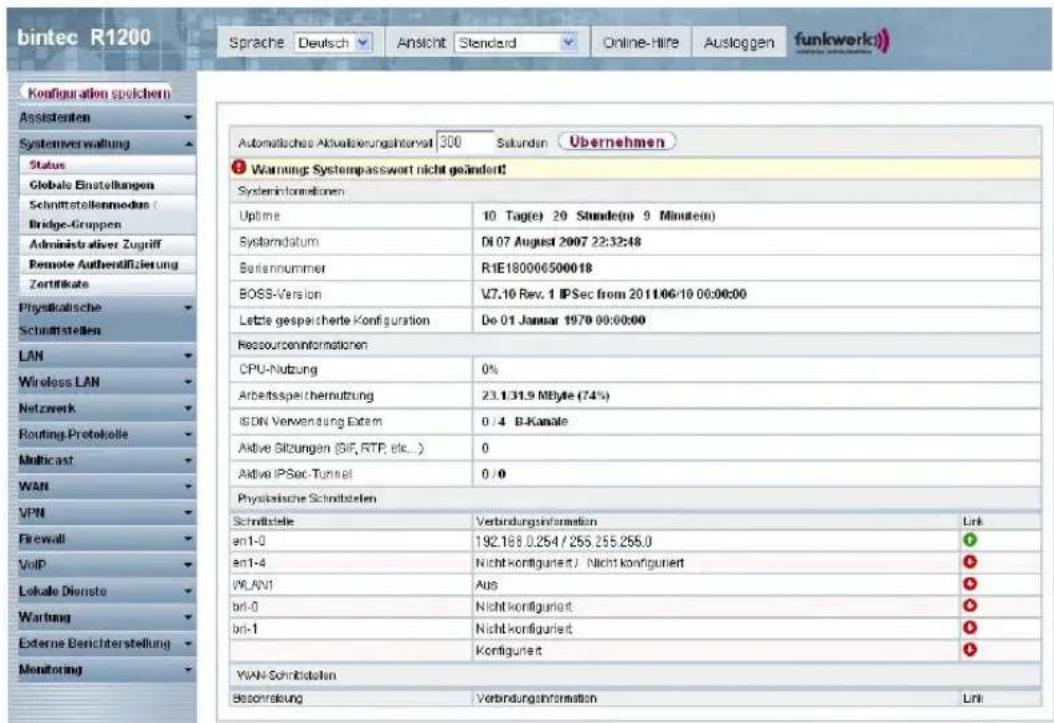1054x723 pixels.
Task: Expand the Netzwerk menu section
Action: click(104, 409)
